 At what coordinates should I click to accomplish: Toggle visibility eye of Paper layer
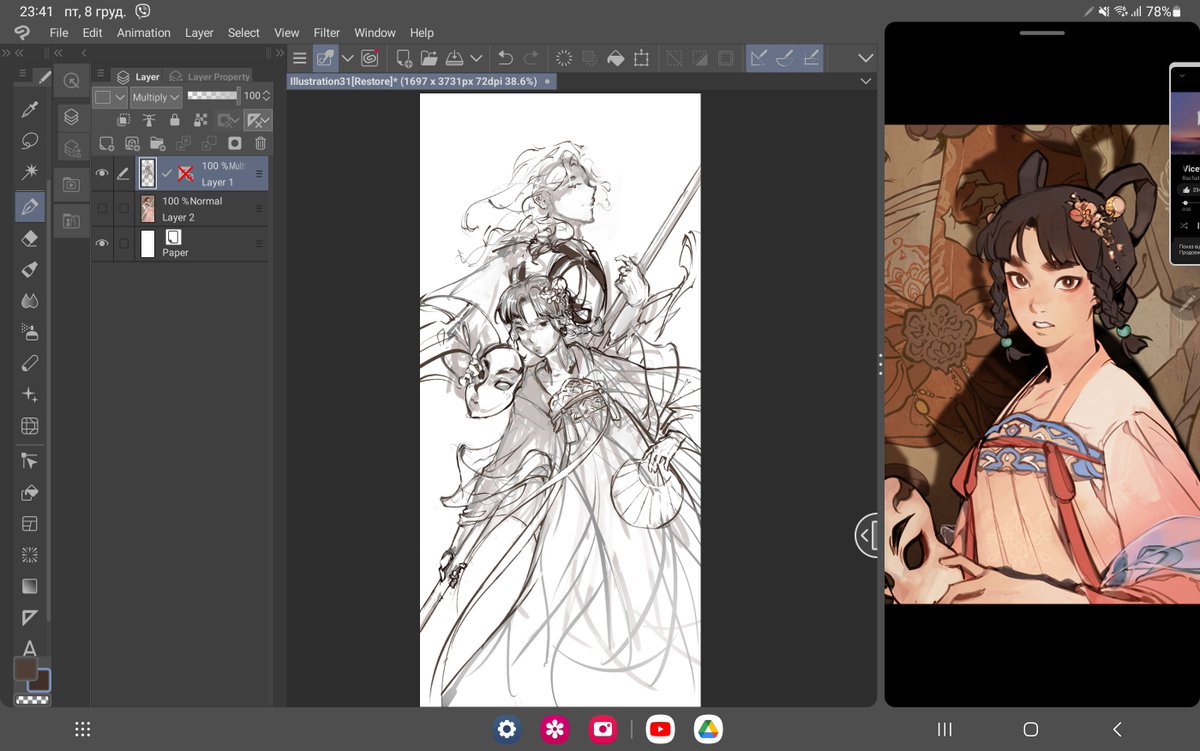pos(102,243)
